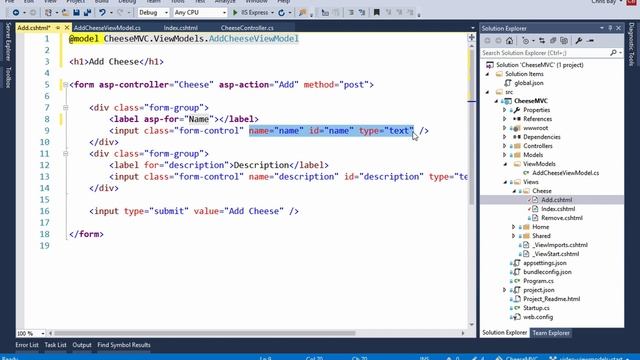The height and width of the screenshot is (360, 640).
Task: Open the Diagnostic Tools side tab
Action: (x=632, y=44)
